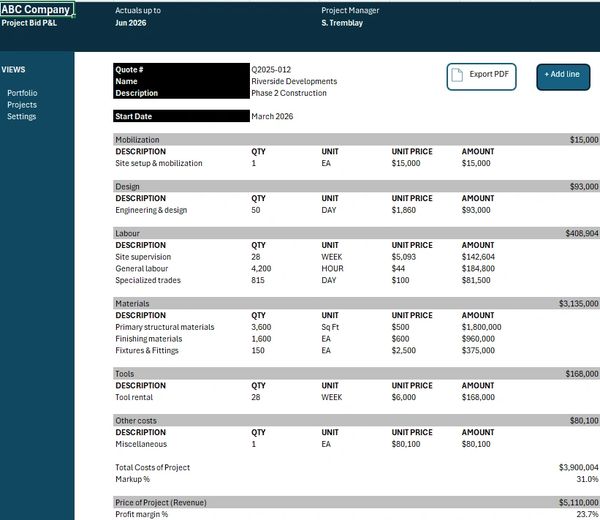Add a new line item
Image resolution: width=600 pixels, height=520 pixels.
click(x=563, y=77)
